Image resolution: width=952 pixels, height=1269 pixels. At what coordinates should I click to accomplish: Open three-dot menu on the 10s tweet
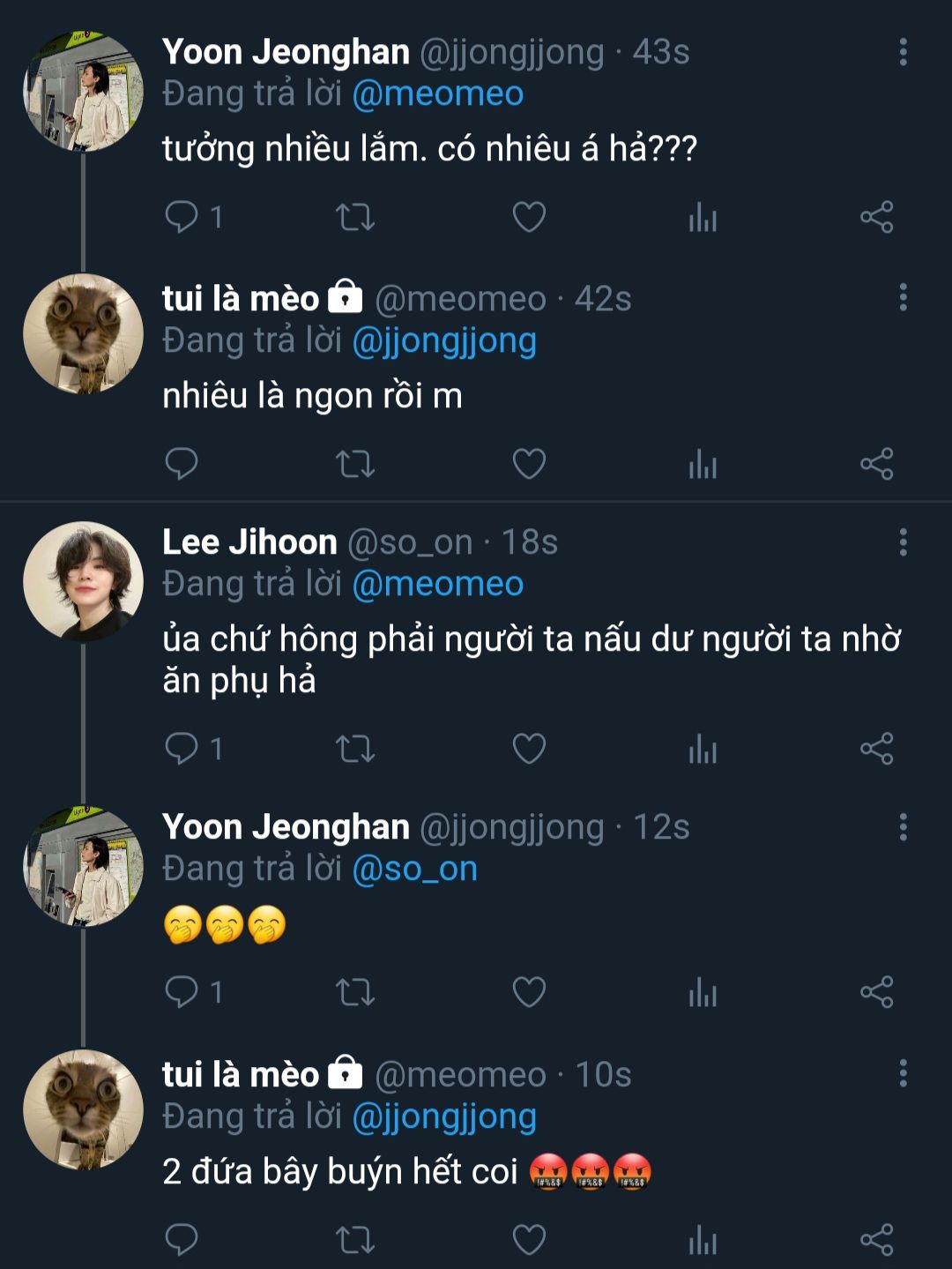point(903,1073)
